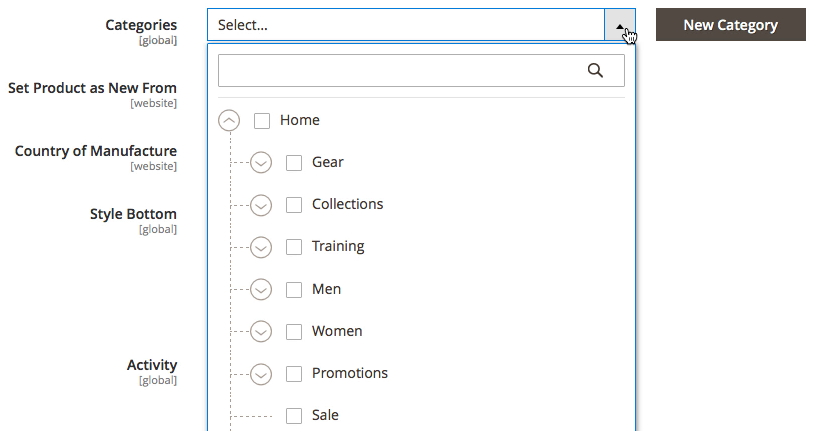
Task: Tick the Collections checkbox
Action: pos(294,205)
